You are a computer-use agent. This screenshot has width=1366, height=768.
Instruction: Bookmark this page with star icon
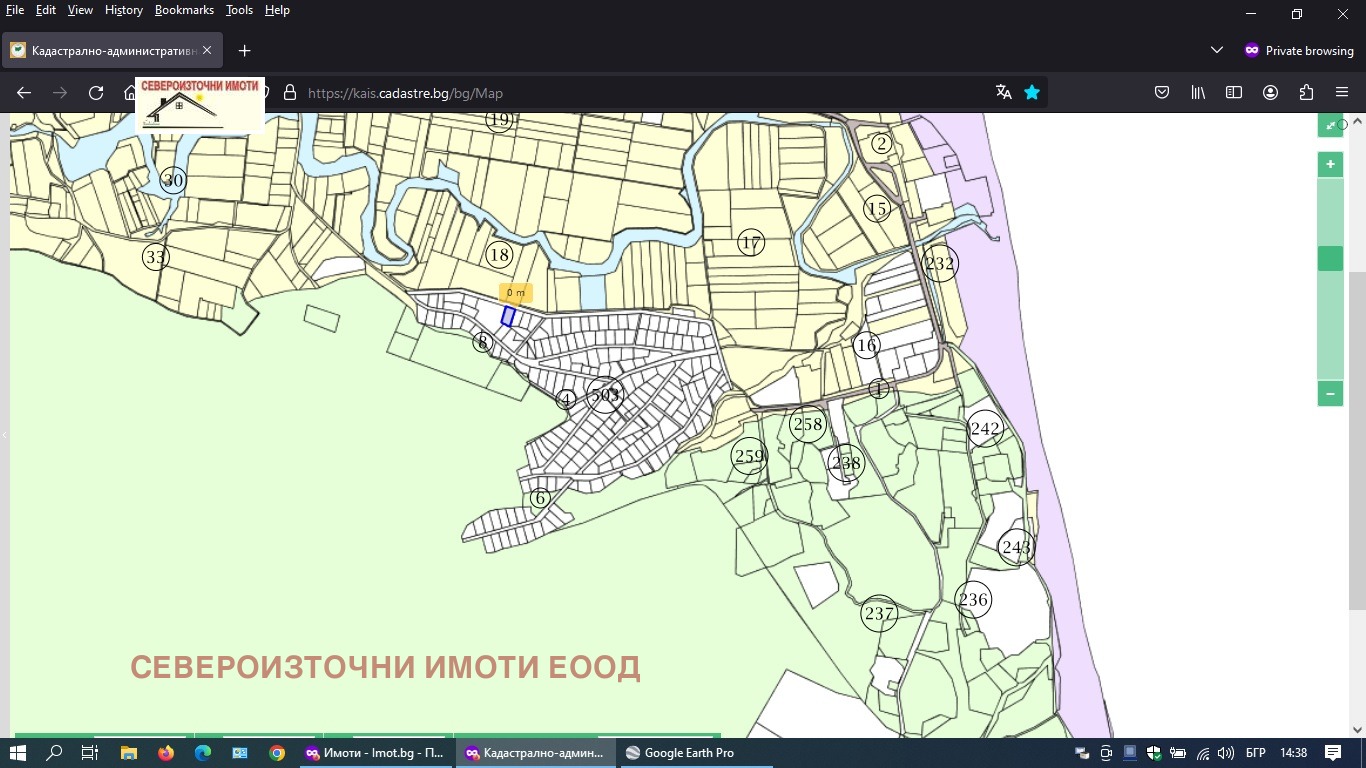pos(1032,93)
